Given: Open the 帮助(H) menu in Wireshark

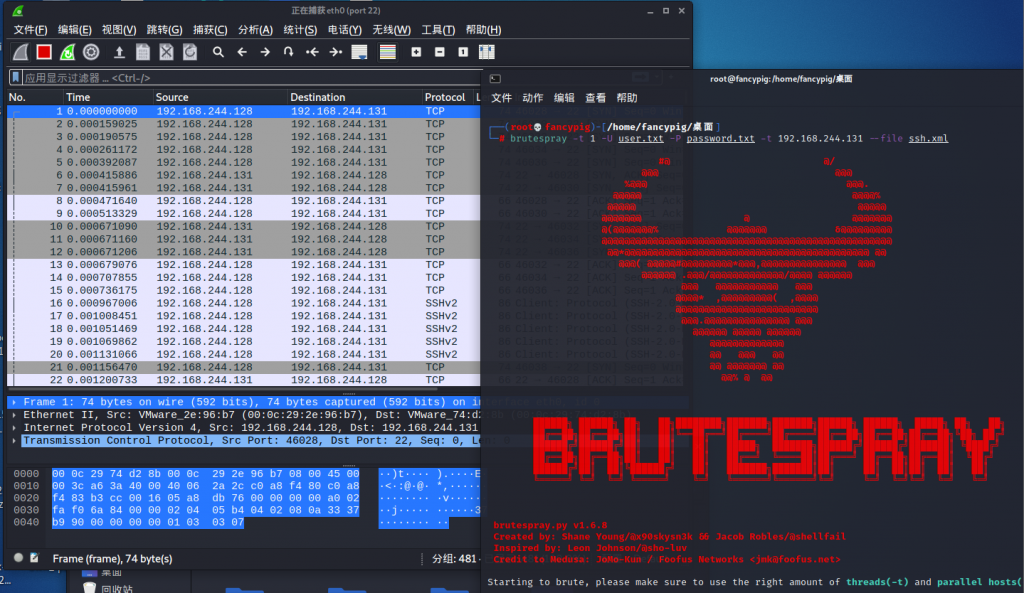Looking at the screenshot, I should tap(483, 30).
